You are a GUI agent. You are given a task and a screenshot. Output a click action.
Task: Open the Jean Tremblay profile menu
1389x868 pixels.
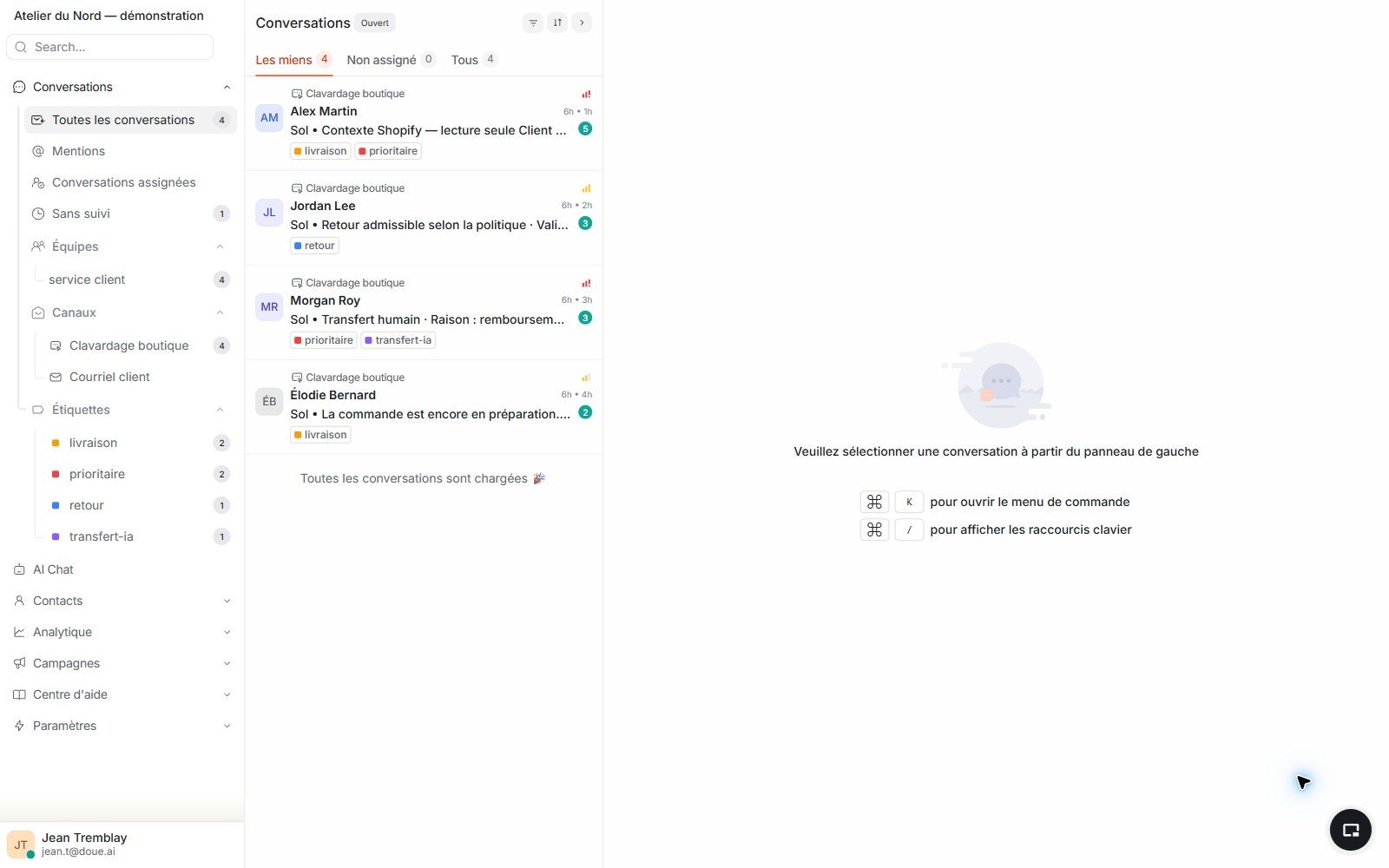[122, 844]
